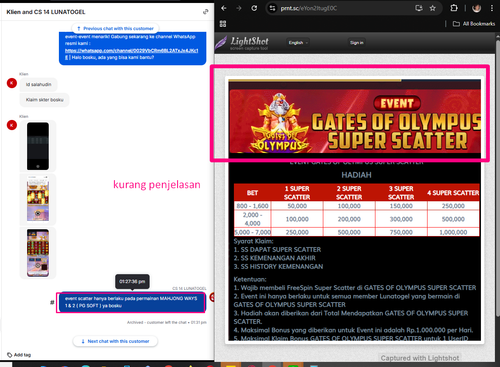
Task: Click the Klien avatar beside 'Id salahudin'
Action: tap(12, 83)
